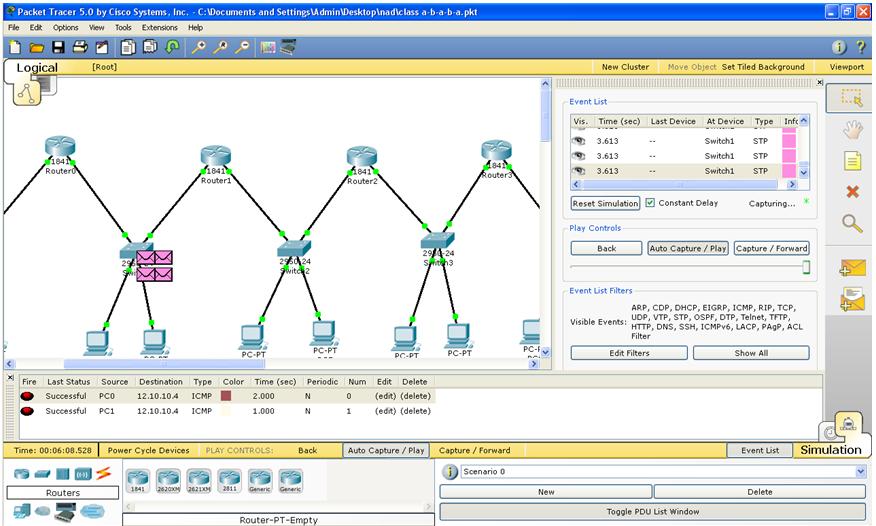Image resolution: width=876 pixels, height=526 pixels.
Task: Click the Add Simple PDU envelope icon
Action: pos(853,268)
